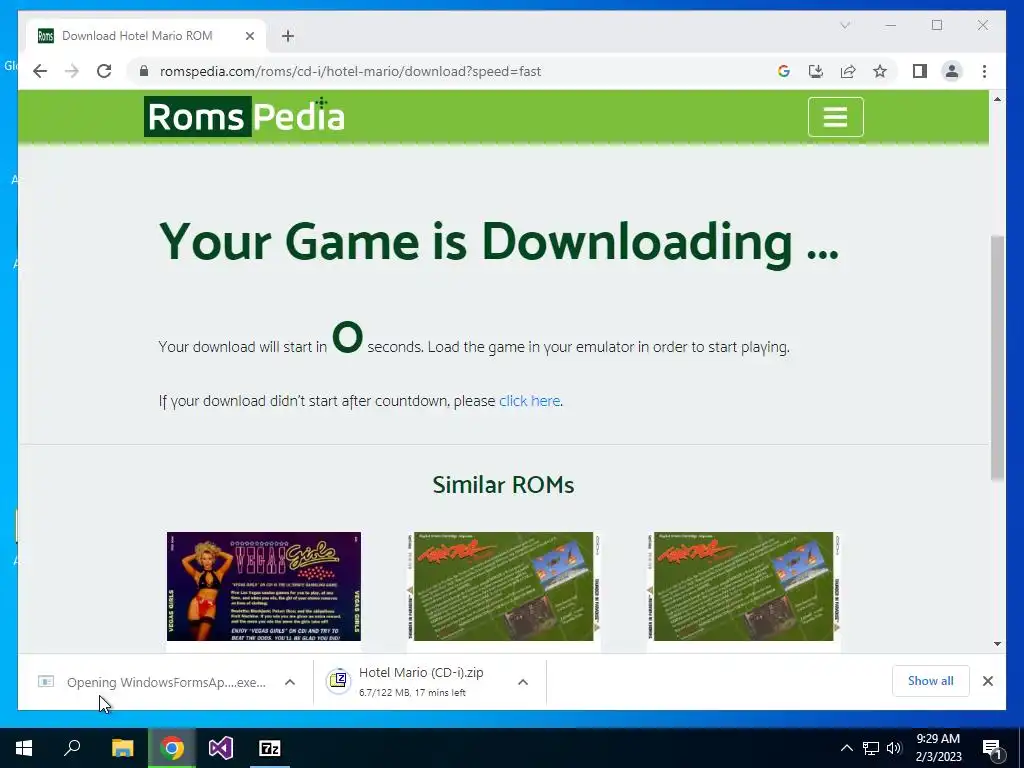Click the scrollbar up arrow
The width and height of the screenshot is (1024, 768).
coord(997,99)
